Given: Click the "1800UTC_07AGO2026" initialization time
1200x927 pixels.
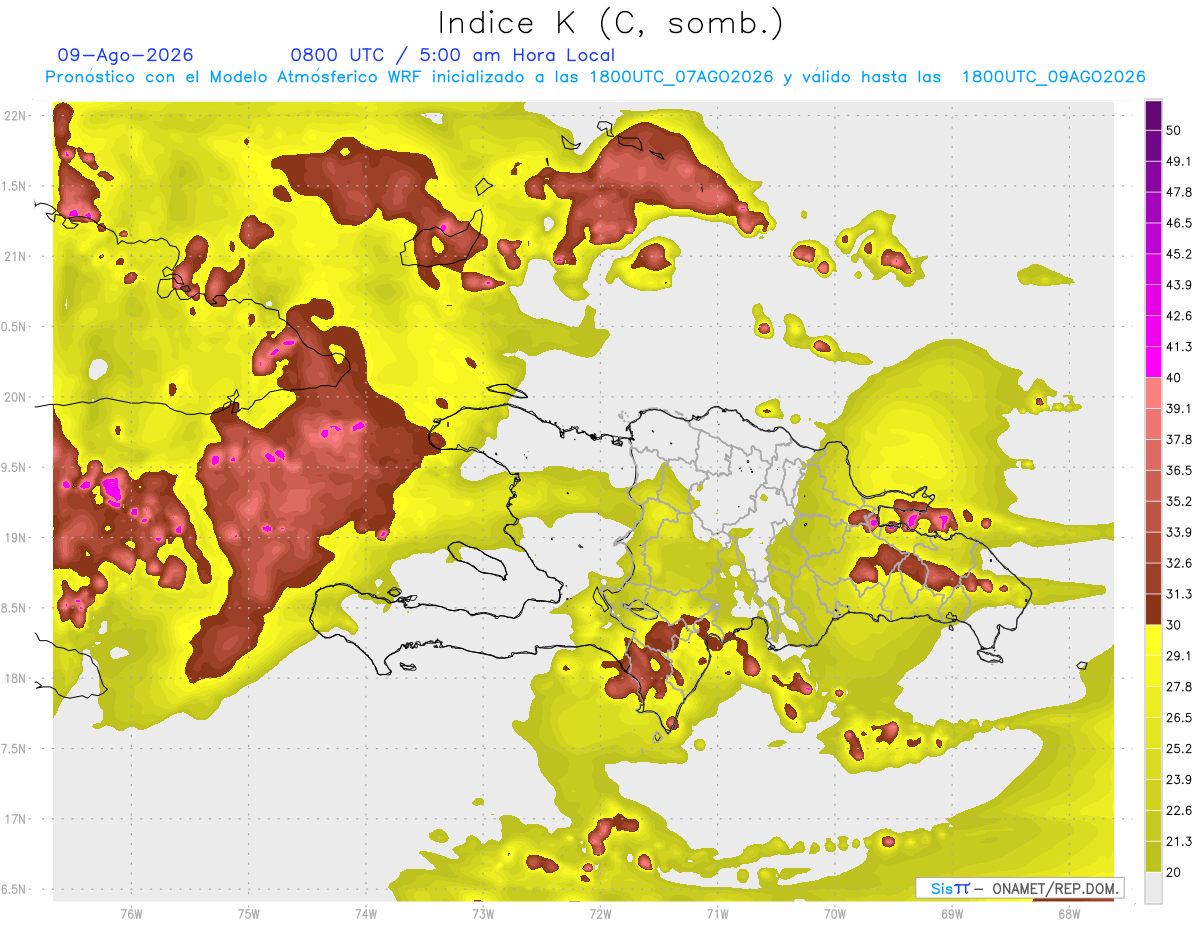Looking at the screenshot, I should coord(681,77).
